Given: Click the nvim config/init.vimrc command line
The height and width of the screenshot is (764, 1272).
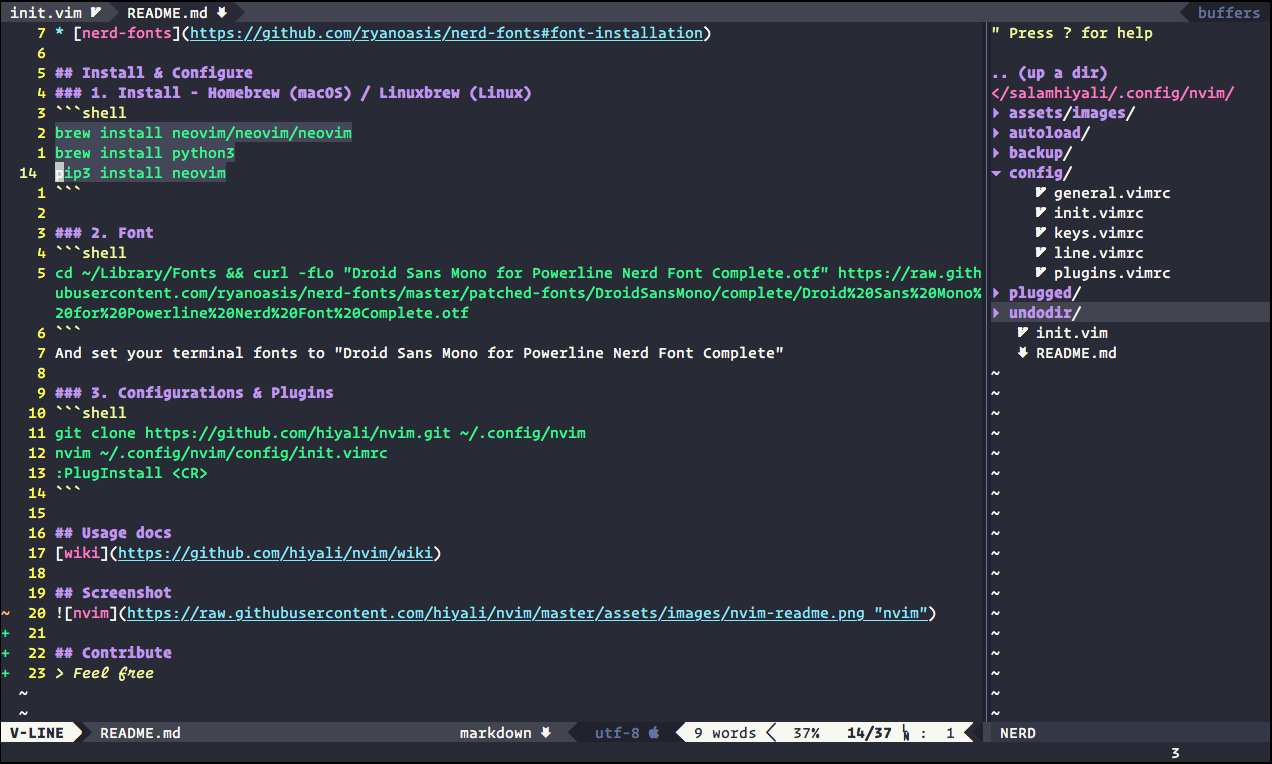Looking at the screenshot, I should tap(221, 453).
